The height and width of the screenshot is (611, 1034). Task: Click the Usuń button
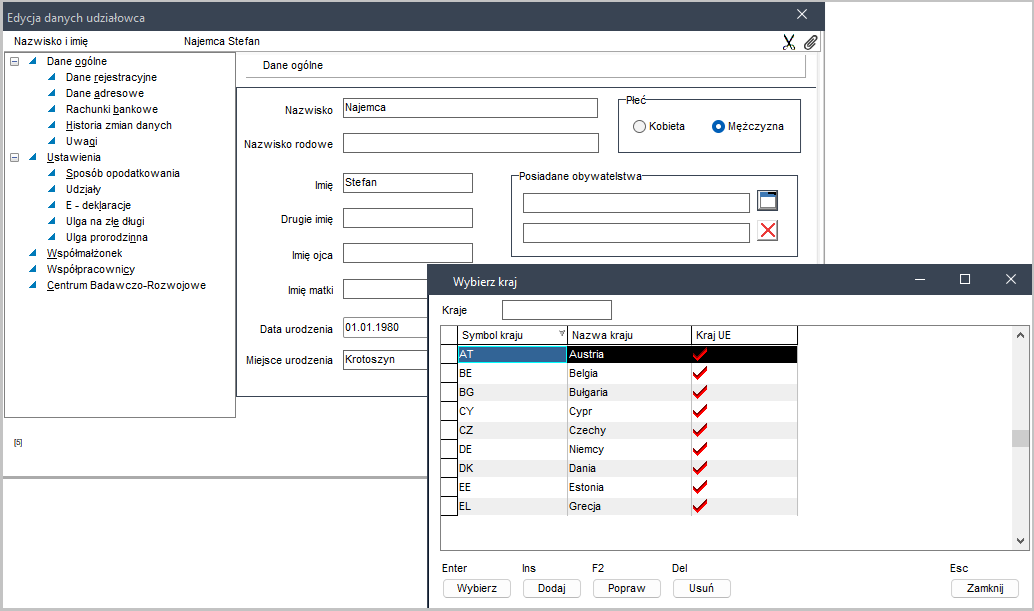(x=702, y=588)
